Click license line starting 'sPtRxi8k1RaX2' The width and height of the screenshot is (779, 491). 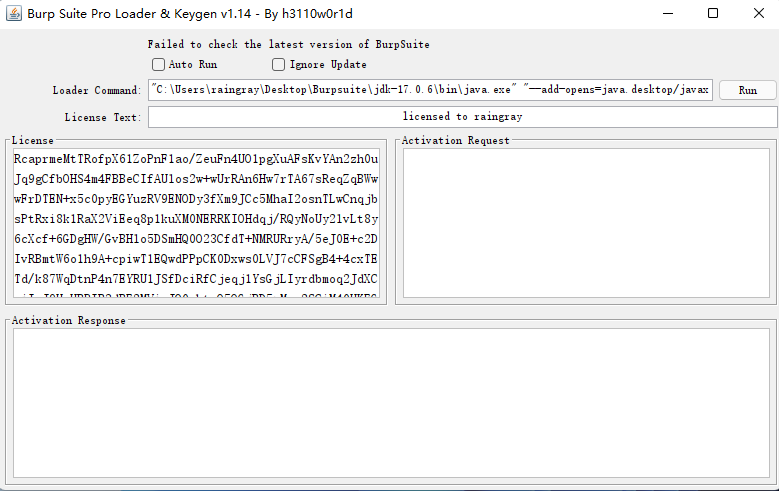196,219
